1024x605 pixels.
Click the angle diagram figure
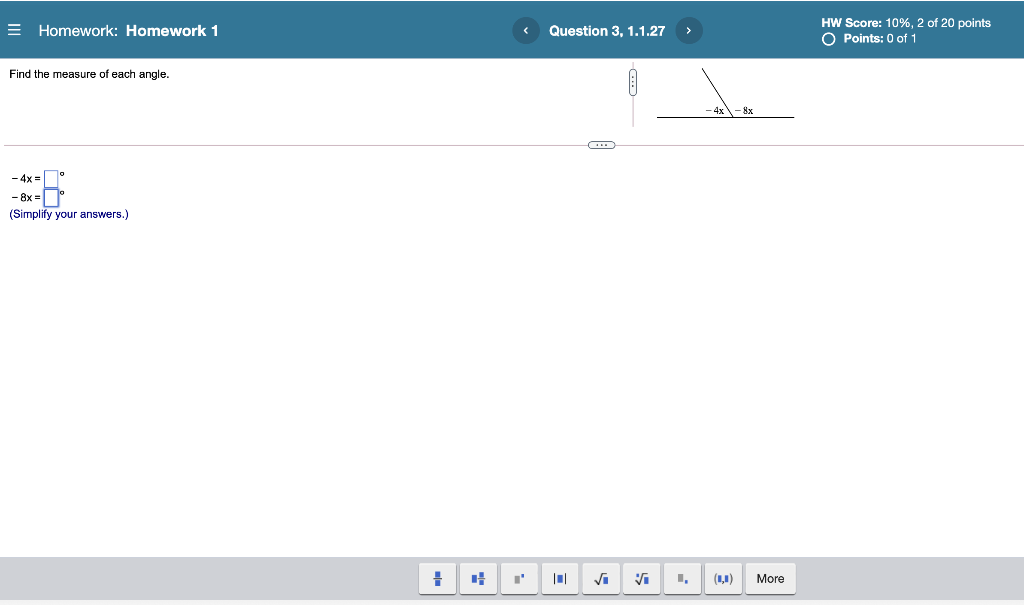point(725,93)
